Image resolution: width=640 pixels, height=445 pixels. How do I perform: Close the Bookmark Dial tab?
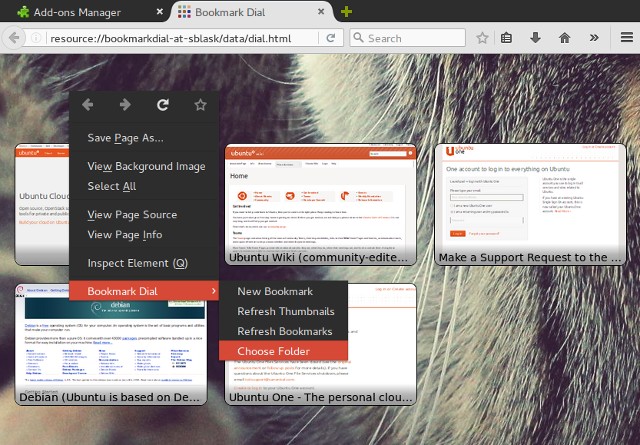point(321,12)
